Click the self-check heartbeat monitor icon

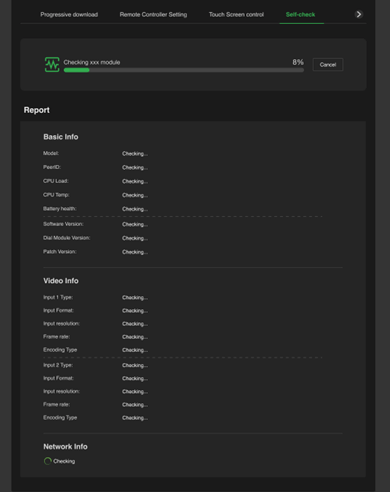(x=52, y=64)
